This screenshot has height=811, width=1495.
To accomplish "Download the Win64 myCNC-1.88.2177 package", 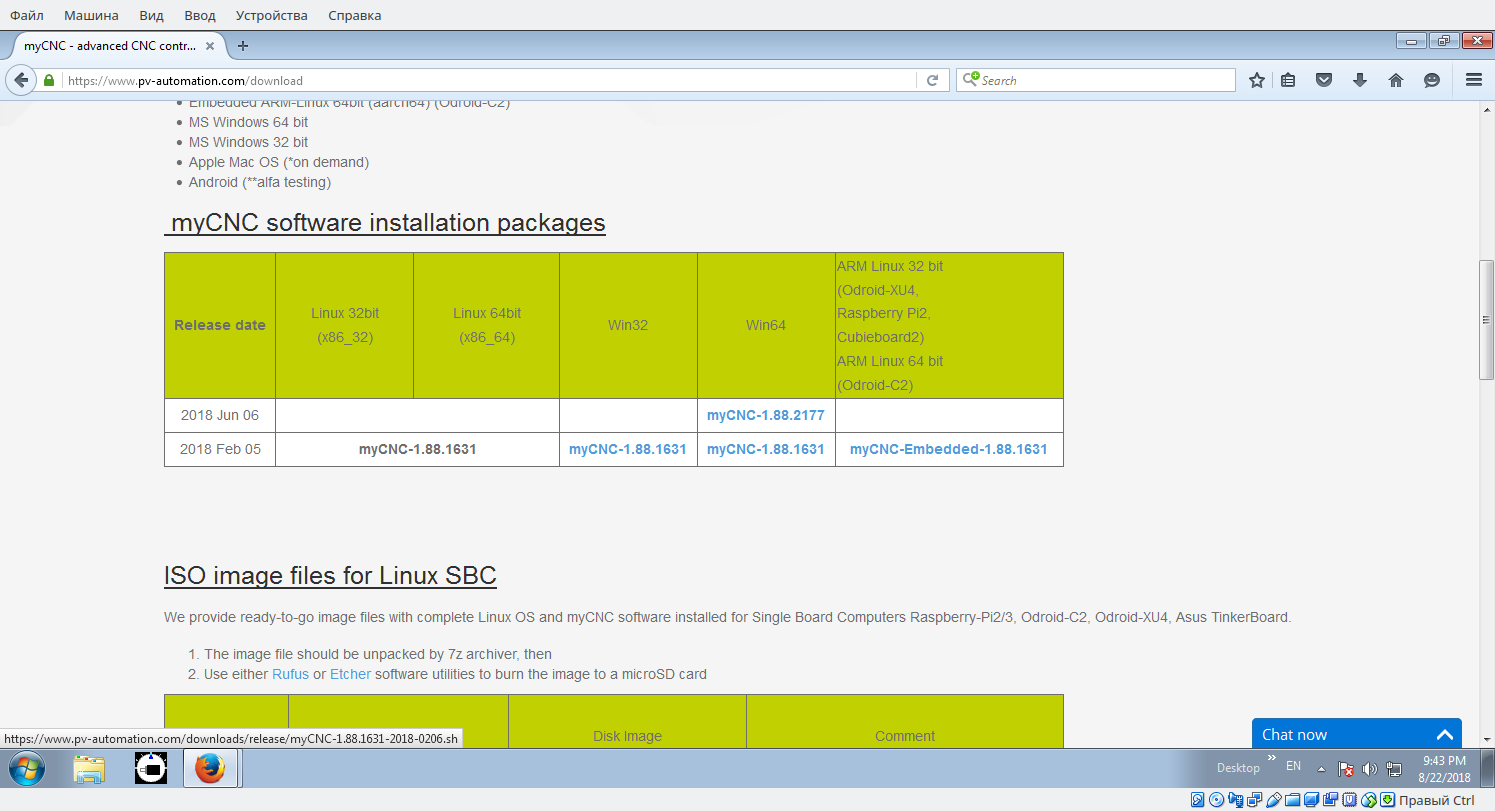I will (x=765, y=415).
